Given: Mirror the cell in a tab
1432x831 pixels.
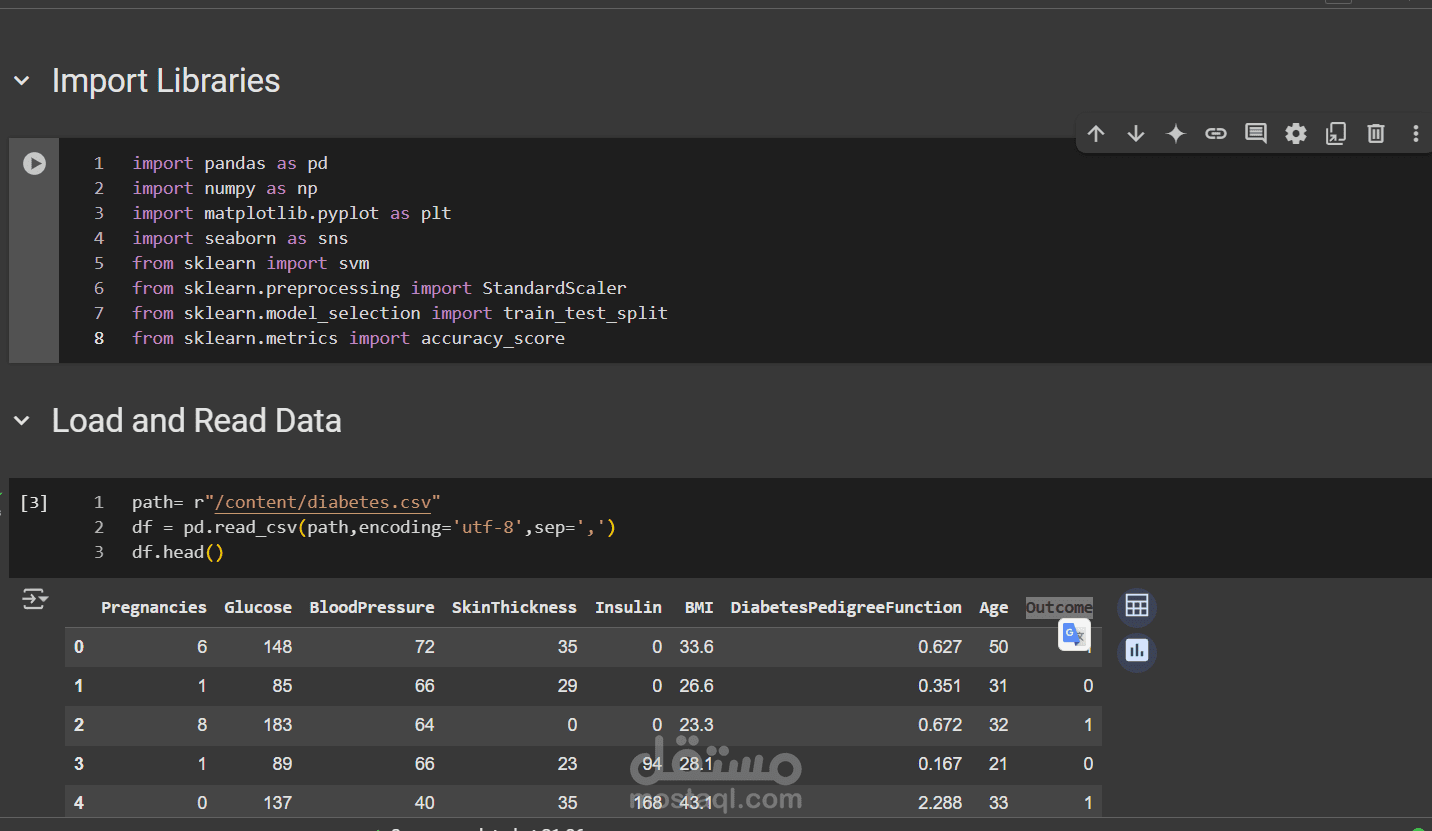Looking at the screenshot, I should point(1336,134).
